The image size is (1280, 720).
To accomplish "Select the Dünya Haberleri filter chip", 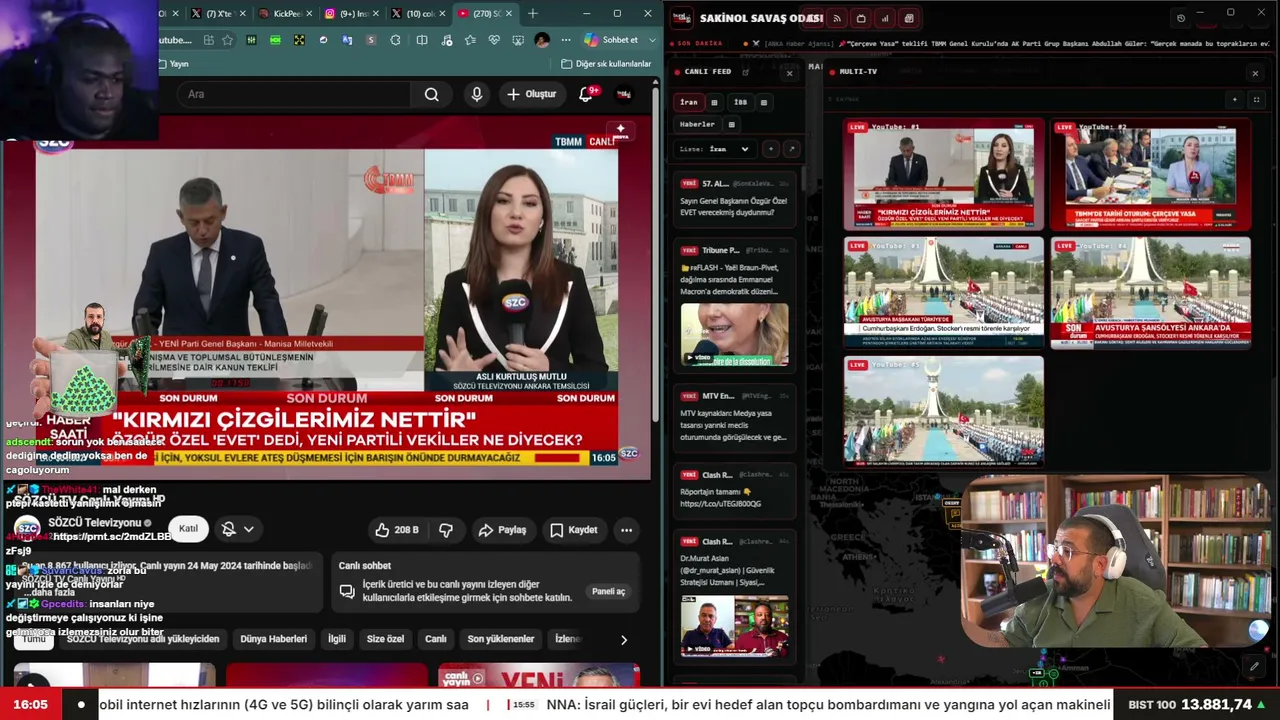I will [274, 639].
